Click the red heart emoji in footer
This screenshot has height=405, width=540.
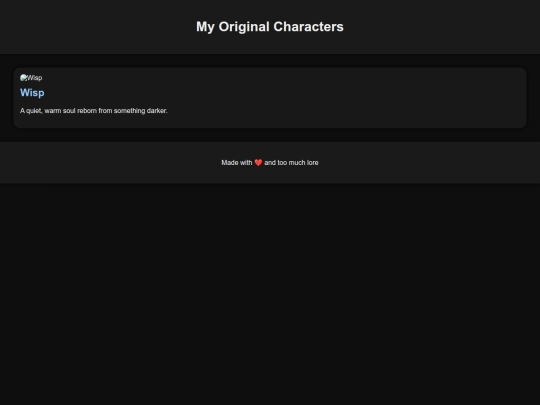click(x=258, y=163)
